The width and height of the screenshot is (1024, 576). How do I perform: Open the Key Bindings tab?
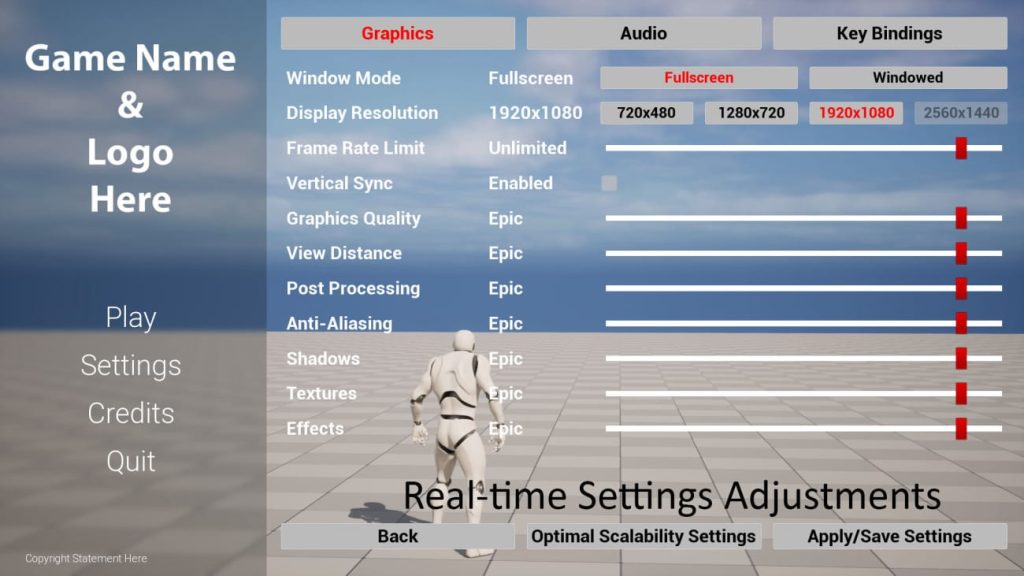887,33
